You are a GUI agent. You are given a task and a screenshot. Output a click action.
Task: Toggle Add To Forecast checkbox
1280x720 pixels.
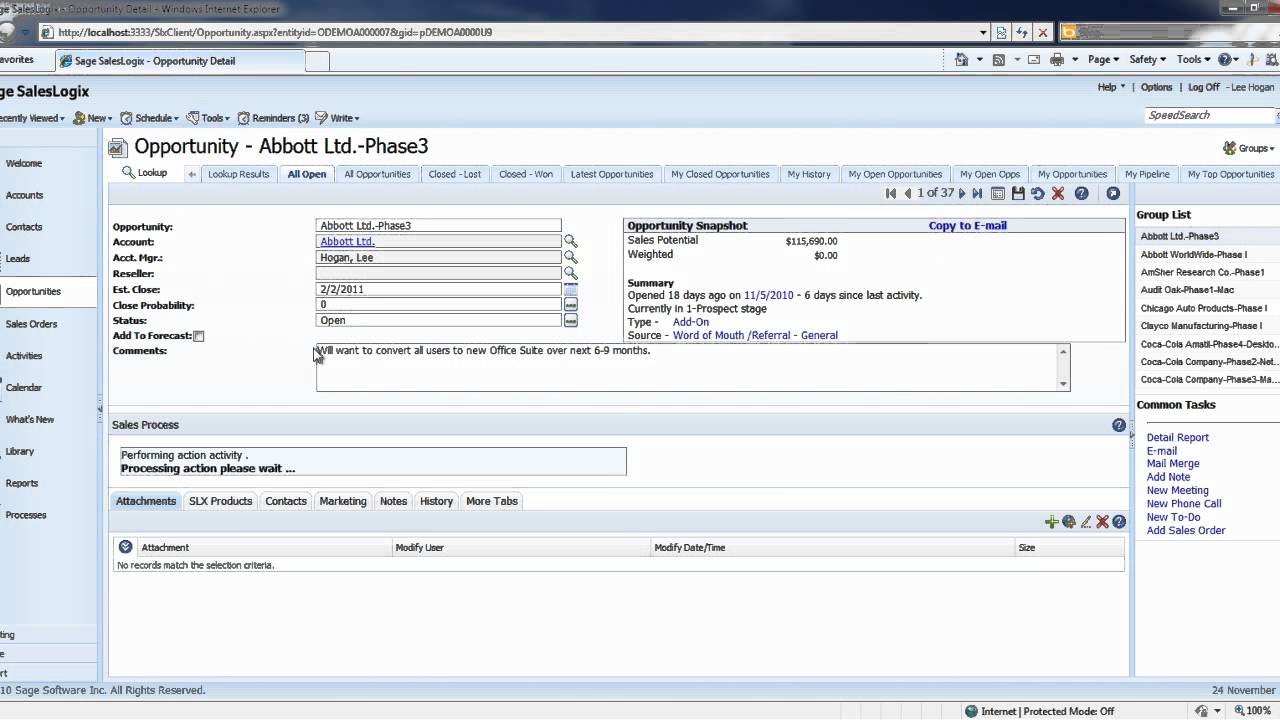coord(198,336)
